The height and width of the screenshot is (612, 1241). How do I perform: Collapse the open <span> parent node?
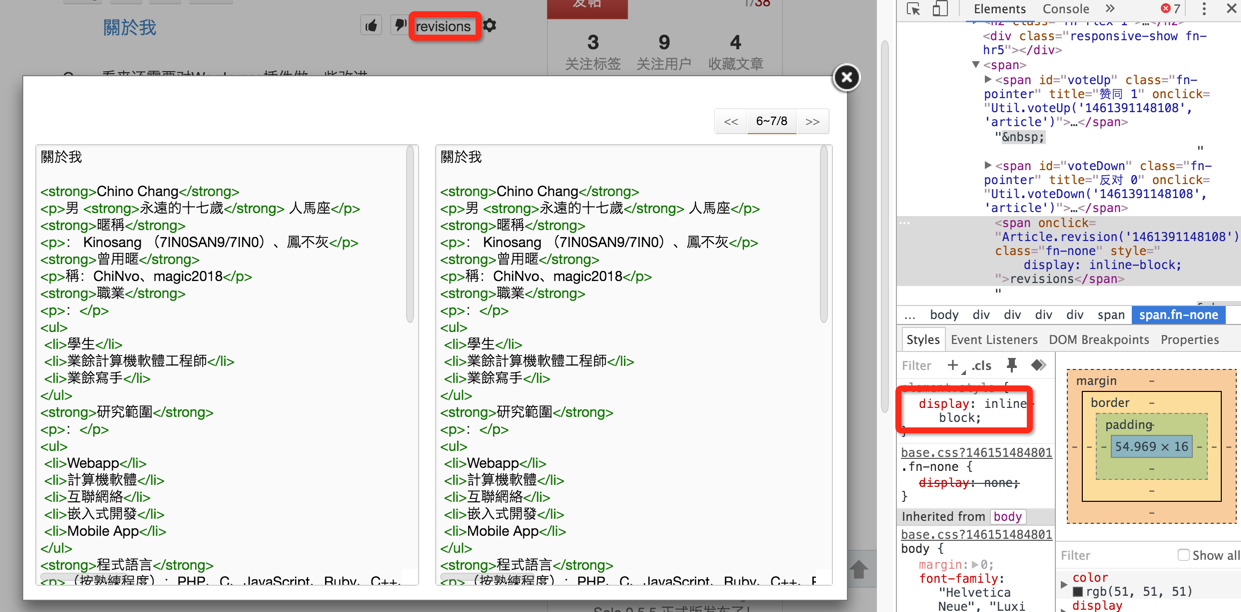pos(976,65)
